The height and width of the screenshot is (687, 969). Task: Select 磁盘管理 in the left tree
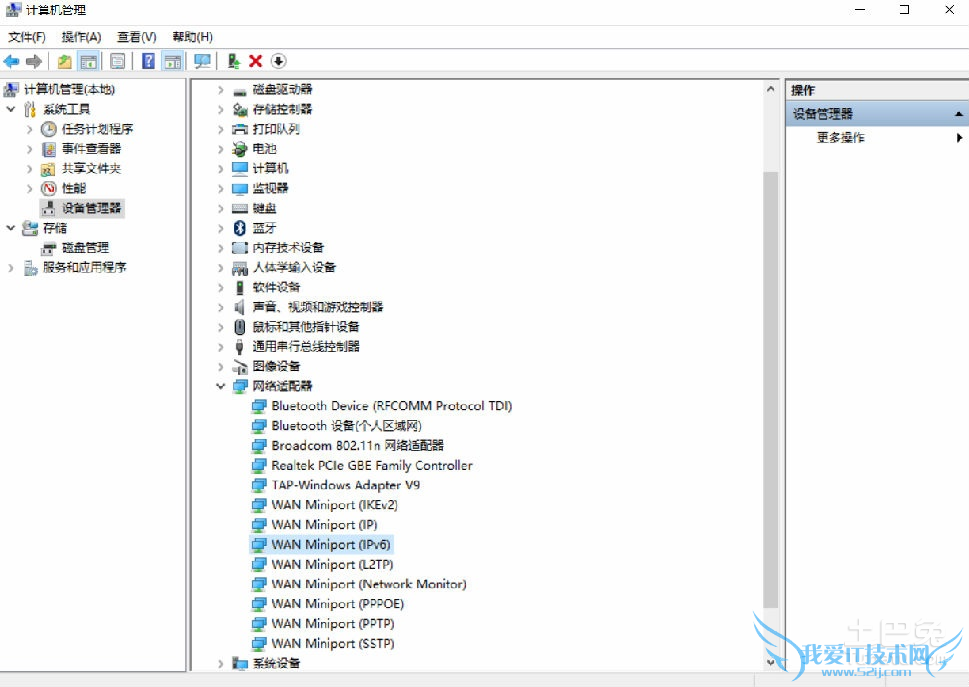click(85, 248)
